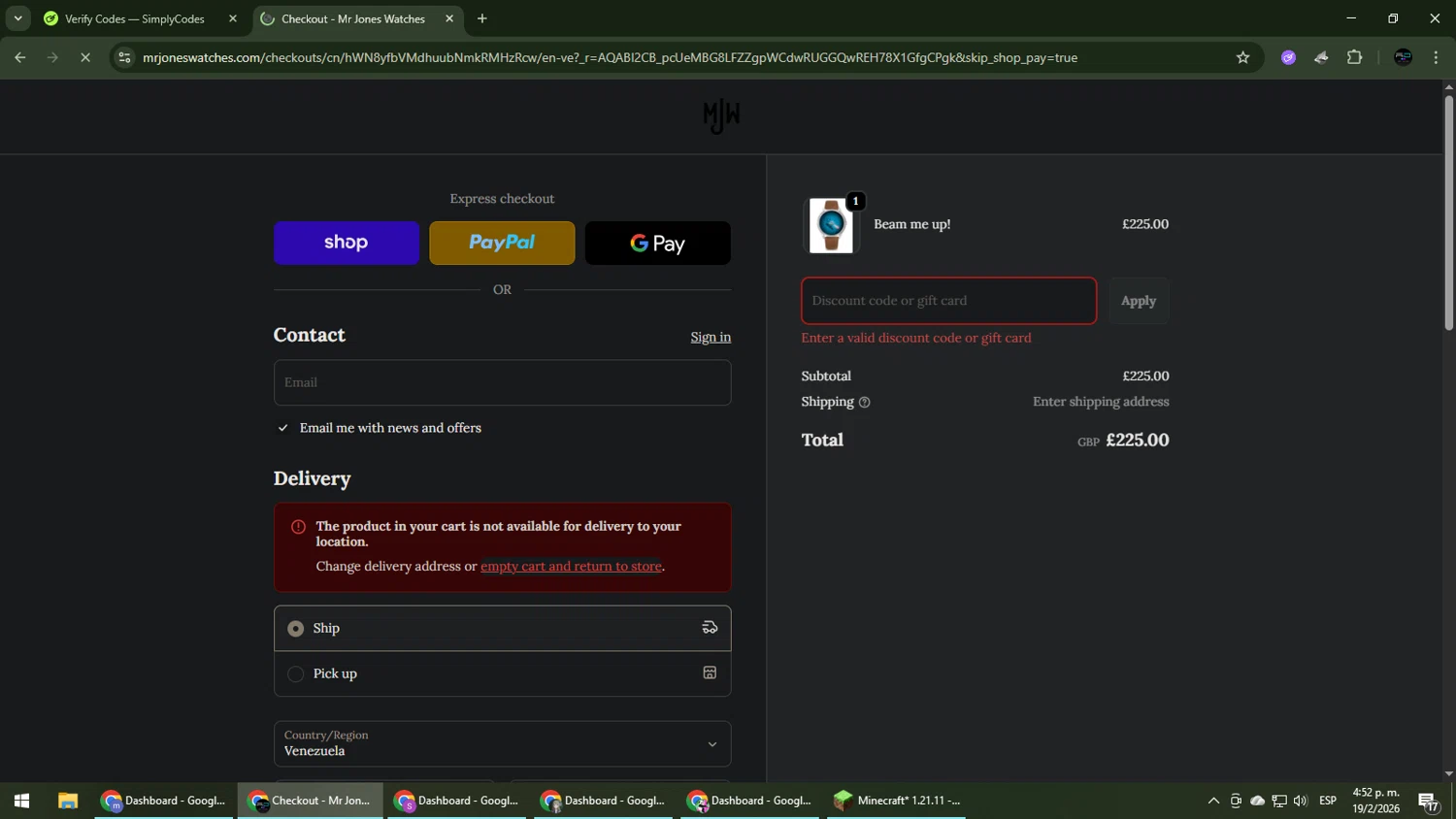Screen dimensions: 1456x819
Task: Toggle Email me with news and offers
Action: 282,428
